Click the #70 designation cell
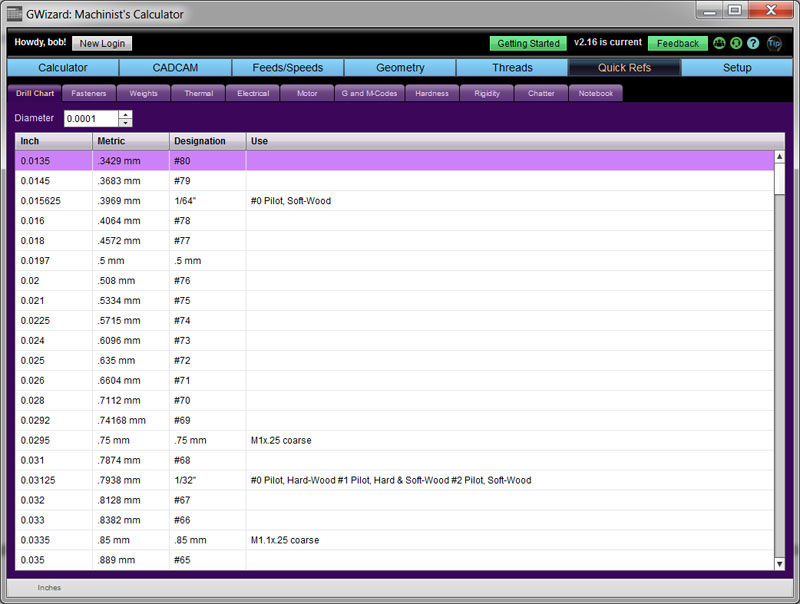 [207, 400]
